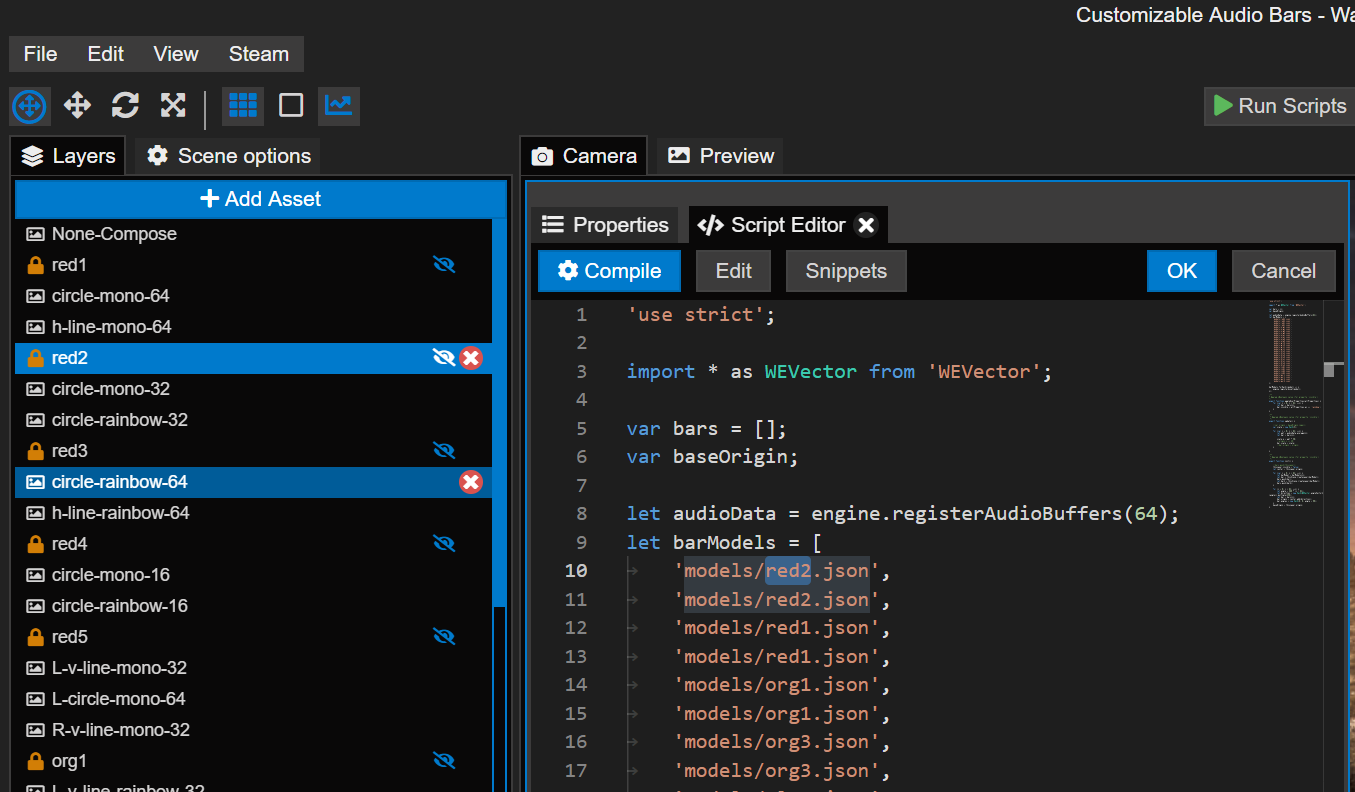1355x792 pixels.
Task: Switch to the Scene options tab
Action: 229,156
